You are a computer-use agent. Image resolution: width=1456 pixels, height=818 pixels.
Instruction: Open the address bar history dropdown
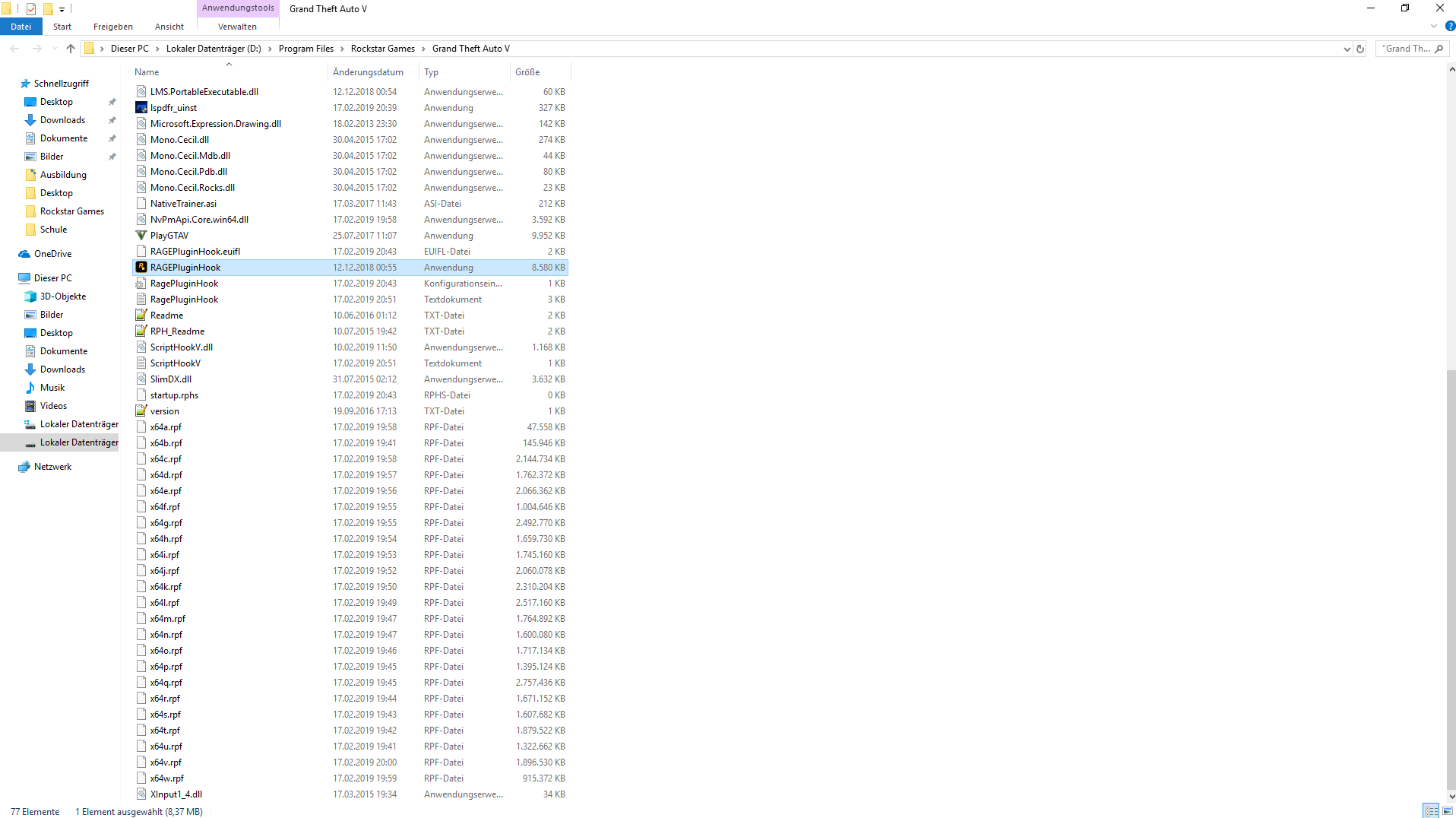pyautogui.click(x=1347, y=49)
